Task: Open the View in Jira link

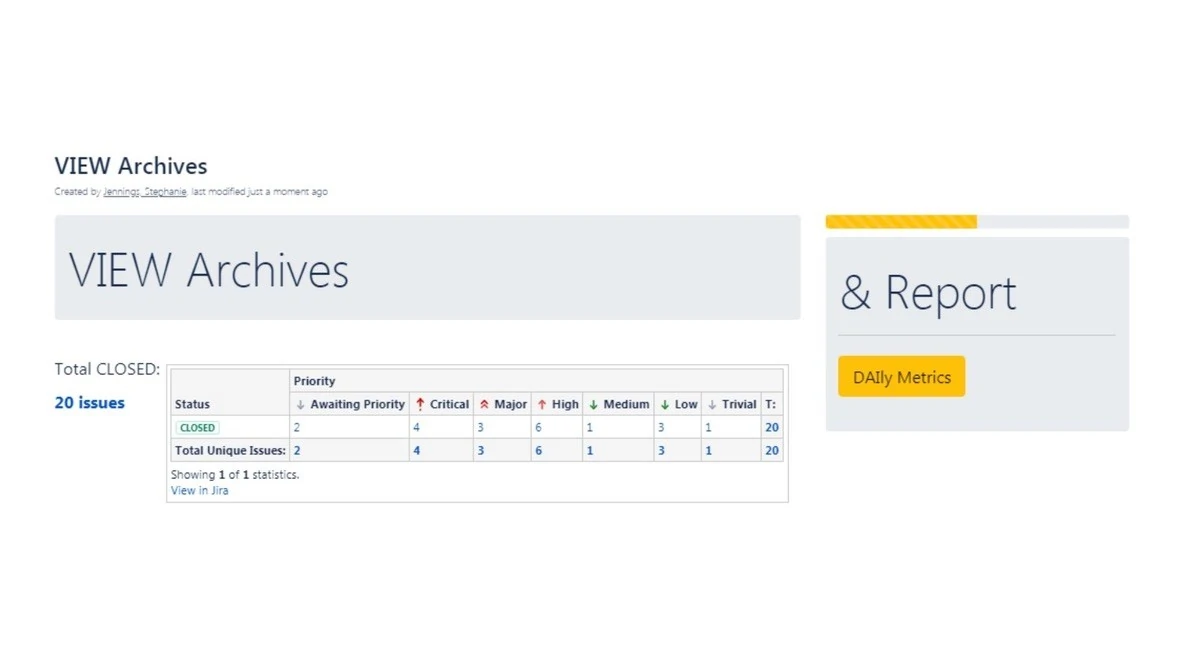Action: coord(199,490)
